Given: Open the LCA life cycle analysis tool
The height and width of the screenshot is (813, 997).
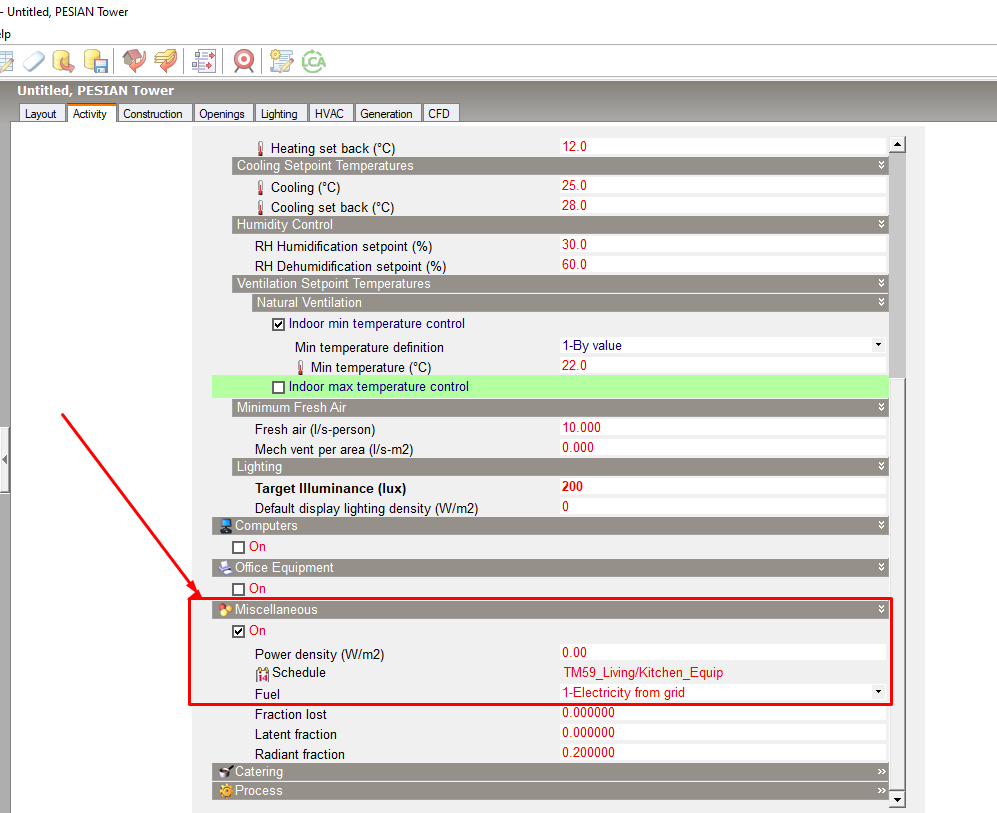Looking at the screenshot, I should pyautogui.click(x=313, y=61).
